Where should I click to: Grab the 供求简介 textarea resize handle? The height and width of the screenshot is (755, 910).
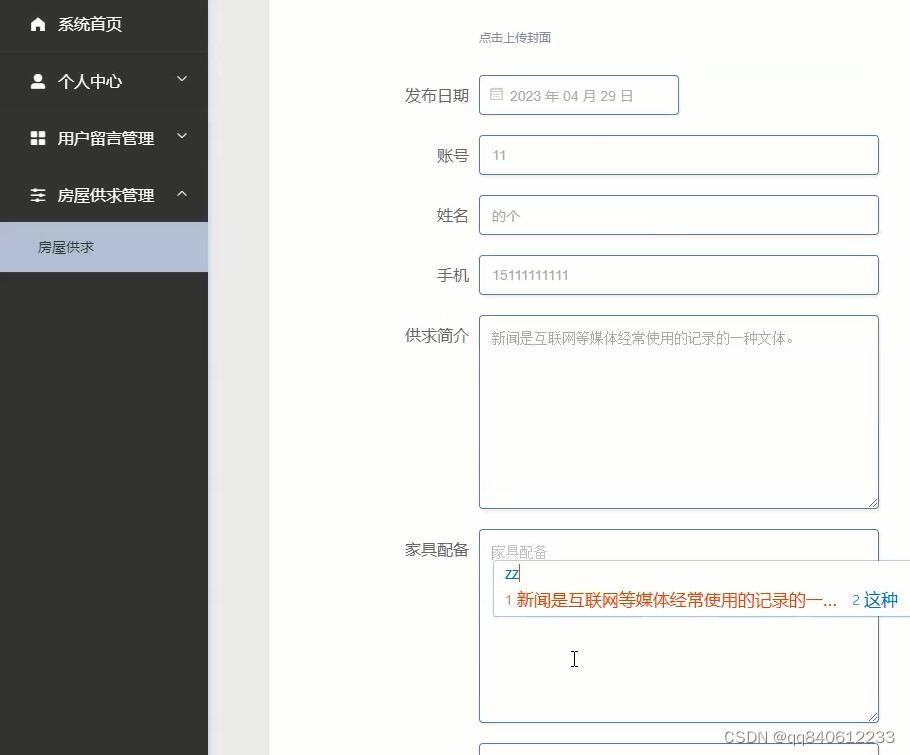click(x=873, y=503)
